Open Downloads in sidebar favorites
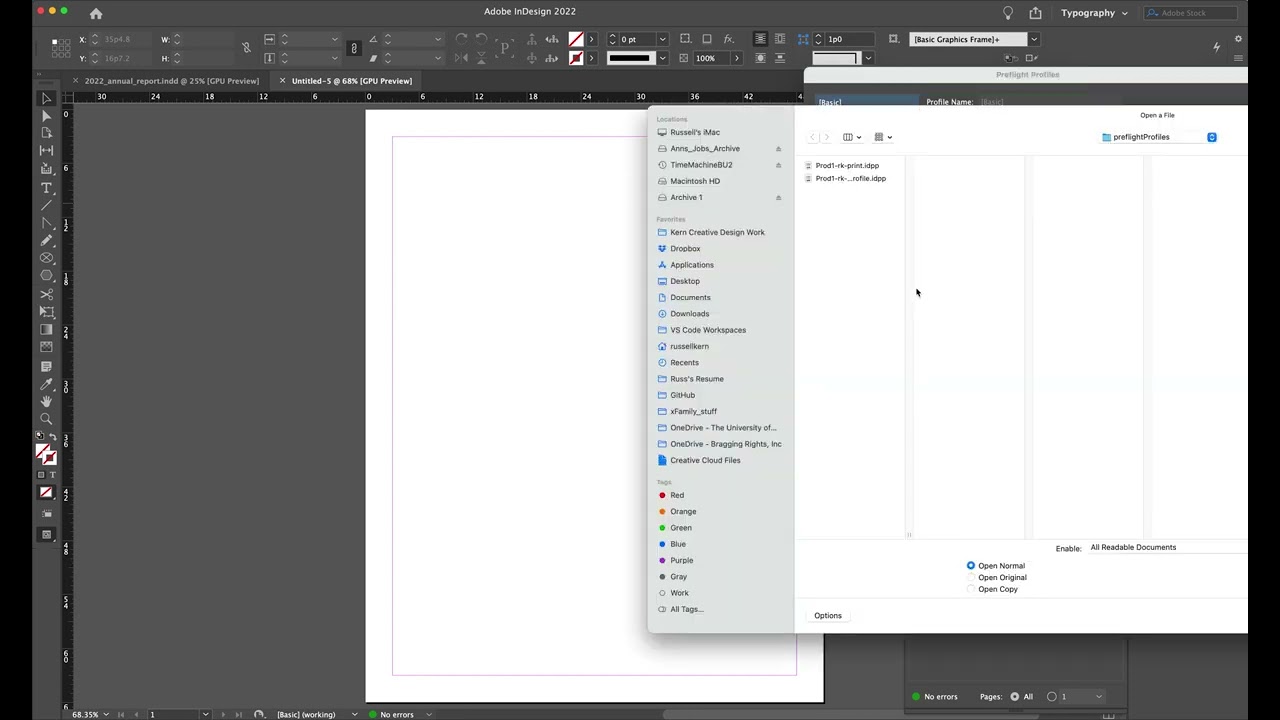Screen dimensions: 1280x720 coord(689,314)
